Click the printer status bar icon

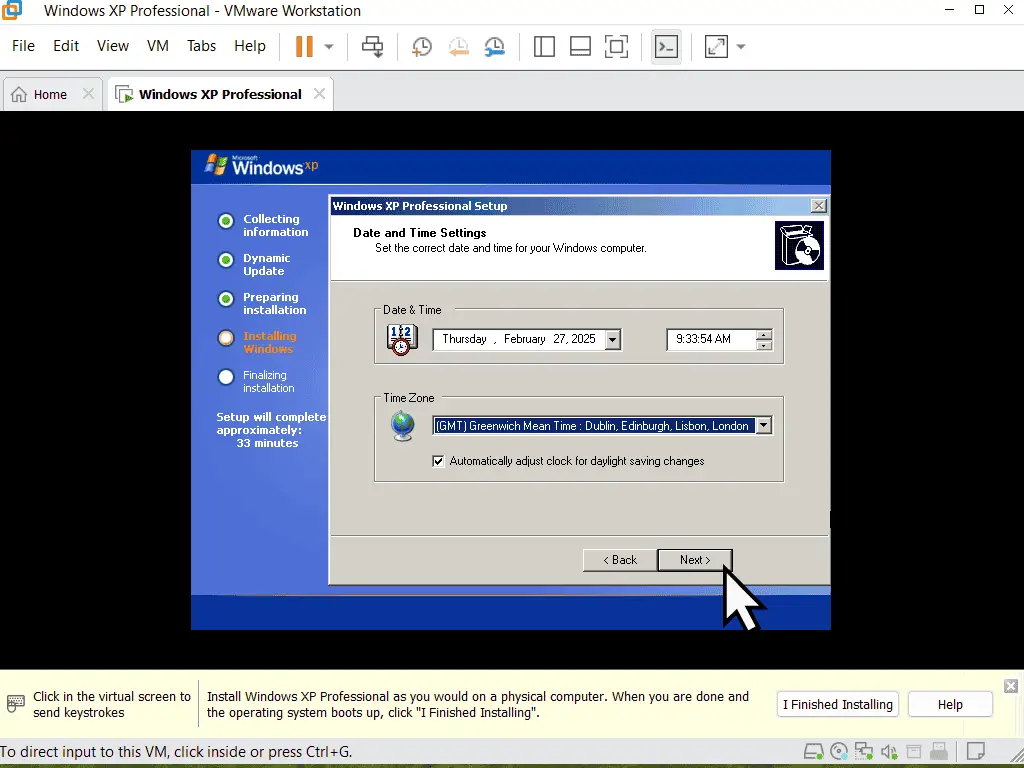pyautogui.click(x=914, y=752)
